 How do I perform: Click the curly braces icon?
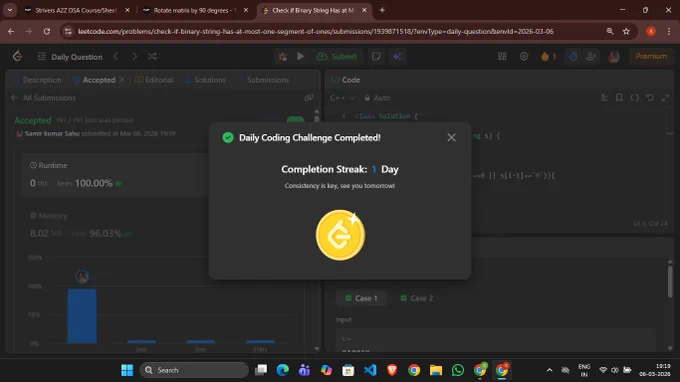[x=634, y=98]
